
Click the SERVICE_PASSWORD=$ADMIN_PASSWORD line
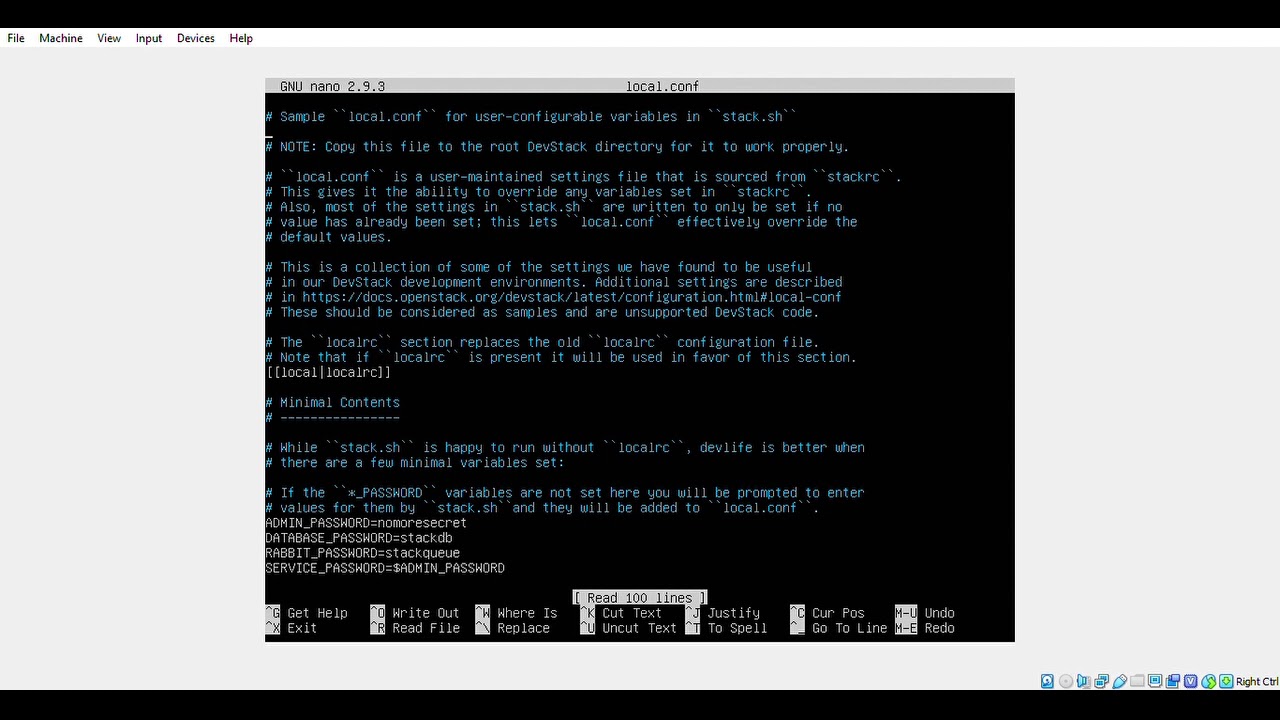pyautogui.click(x=385, y=567)
